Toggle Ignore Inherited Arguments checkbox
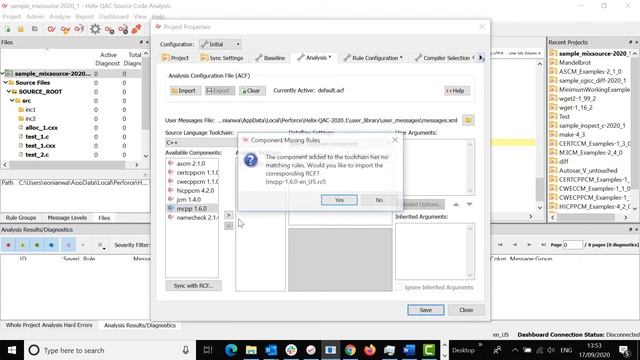 pyautogui.click(x=399, y=287)
